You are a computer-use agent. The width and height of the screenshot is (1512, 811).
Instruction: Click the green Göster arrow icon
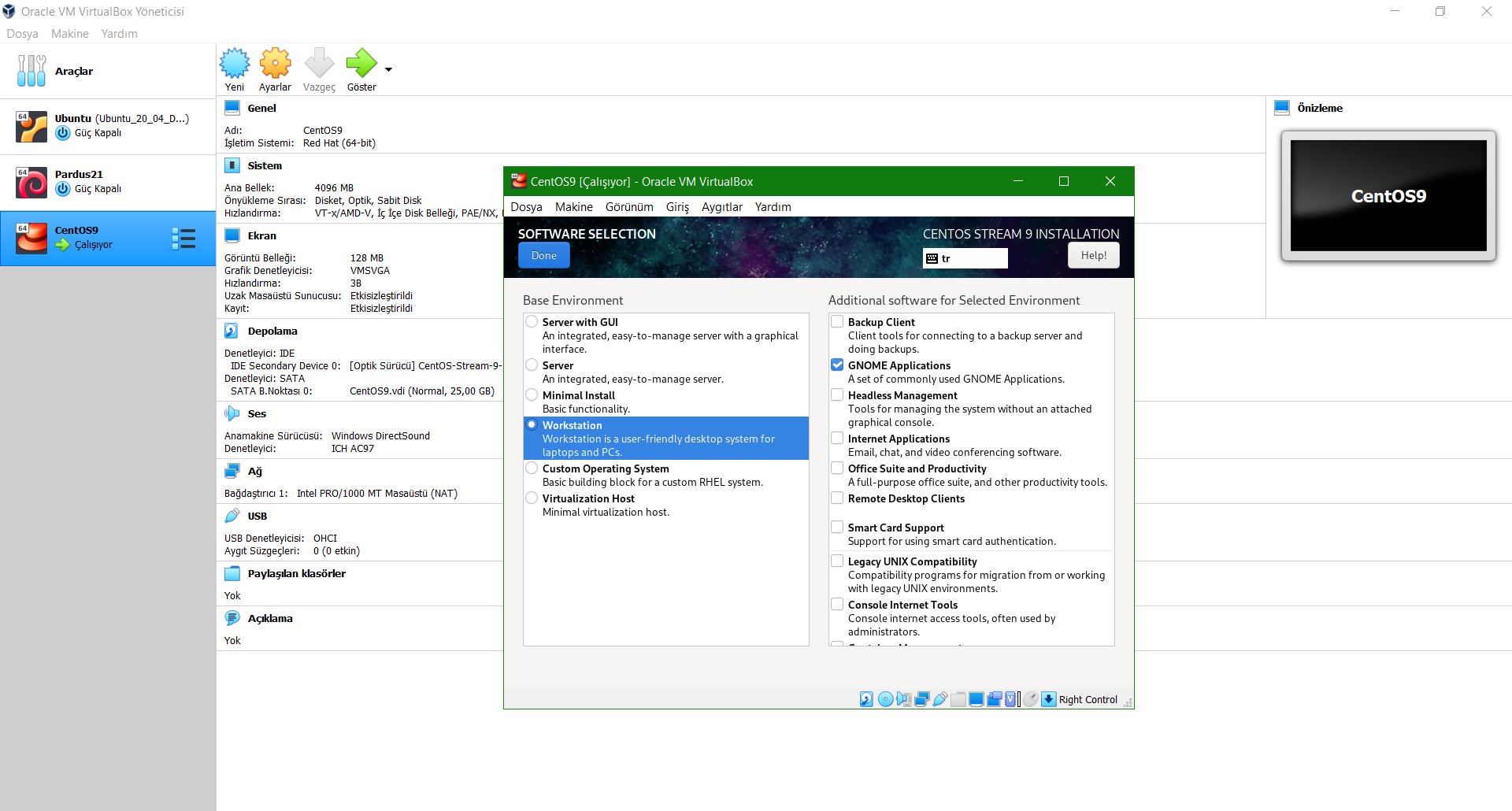[361, 63]
